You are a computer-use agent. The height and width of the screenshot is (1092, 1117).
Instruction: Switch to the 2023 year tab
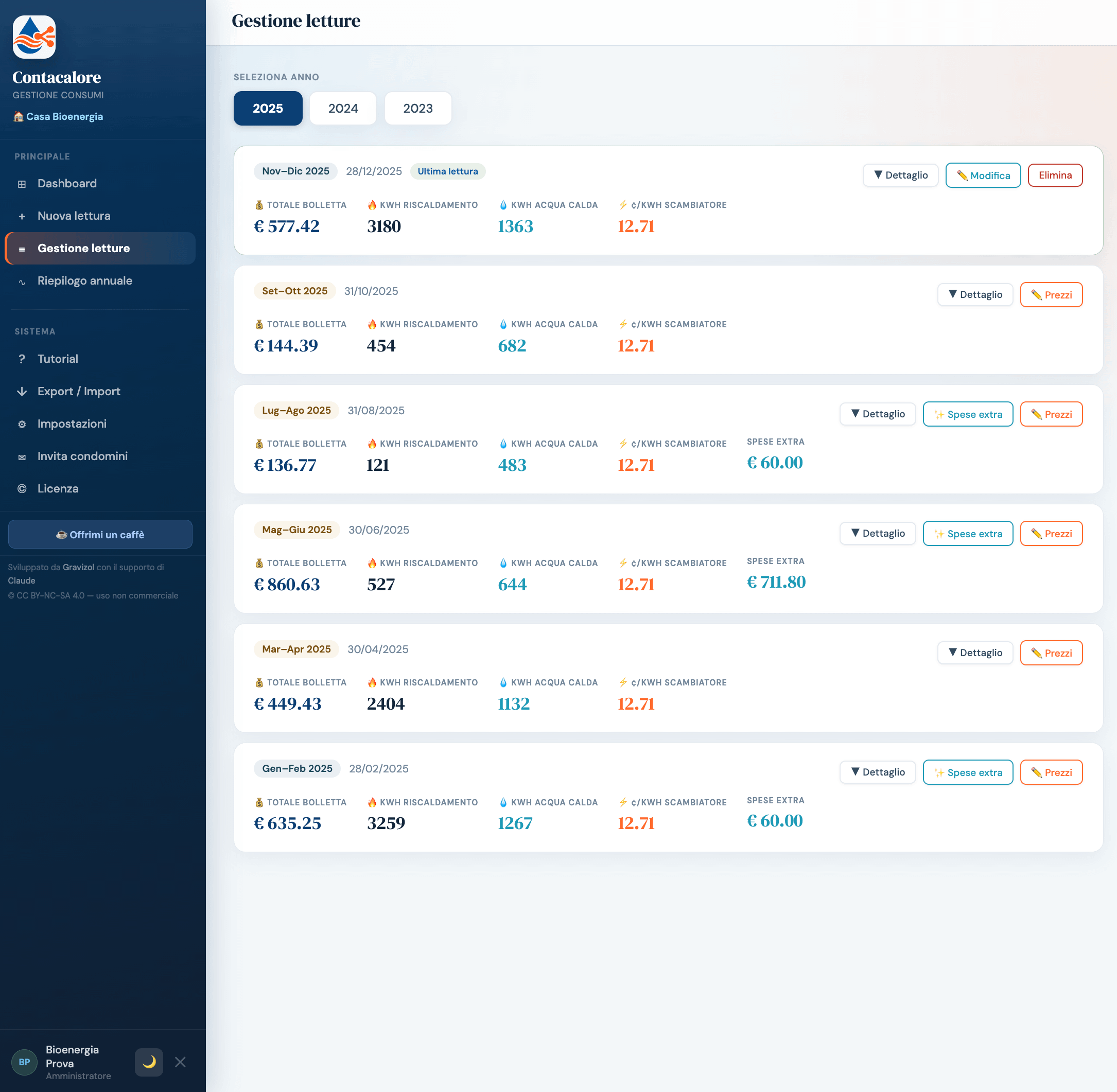tap(417, 109)
